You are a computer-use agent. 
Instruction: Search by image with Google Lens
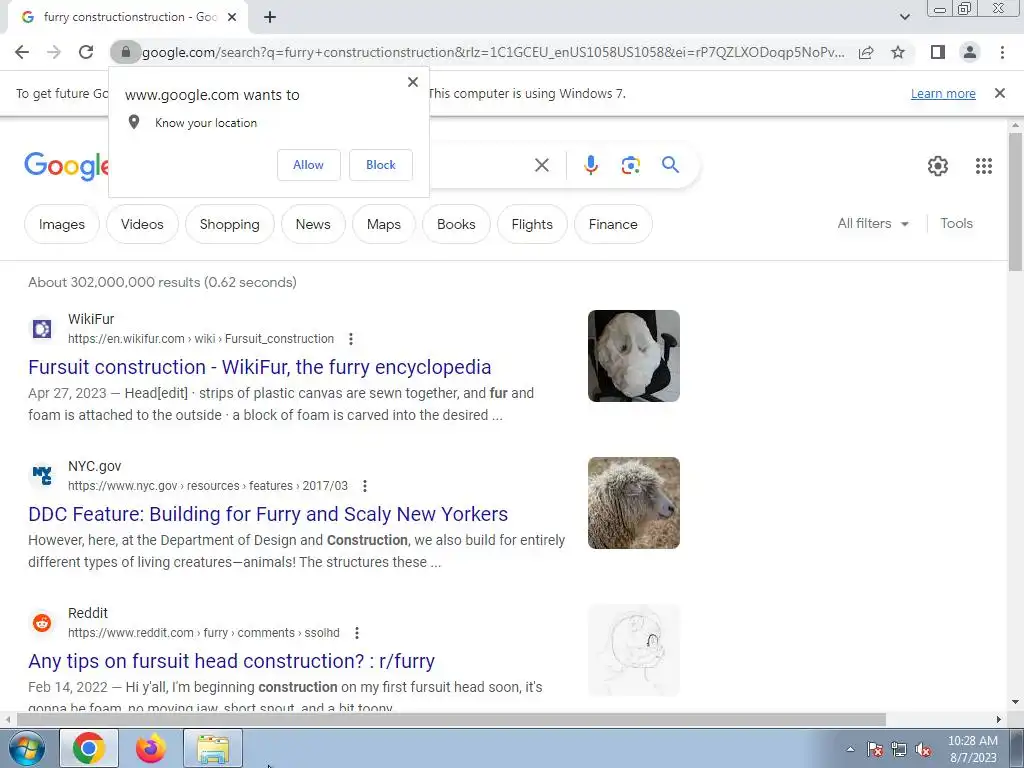pos(630,165)
